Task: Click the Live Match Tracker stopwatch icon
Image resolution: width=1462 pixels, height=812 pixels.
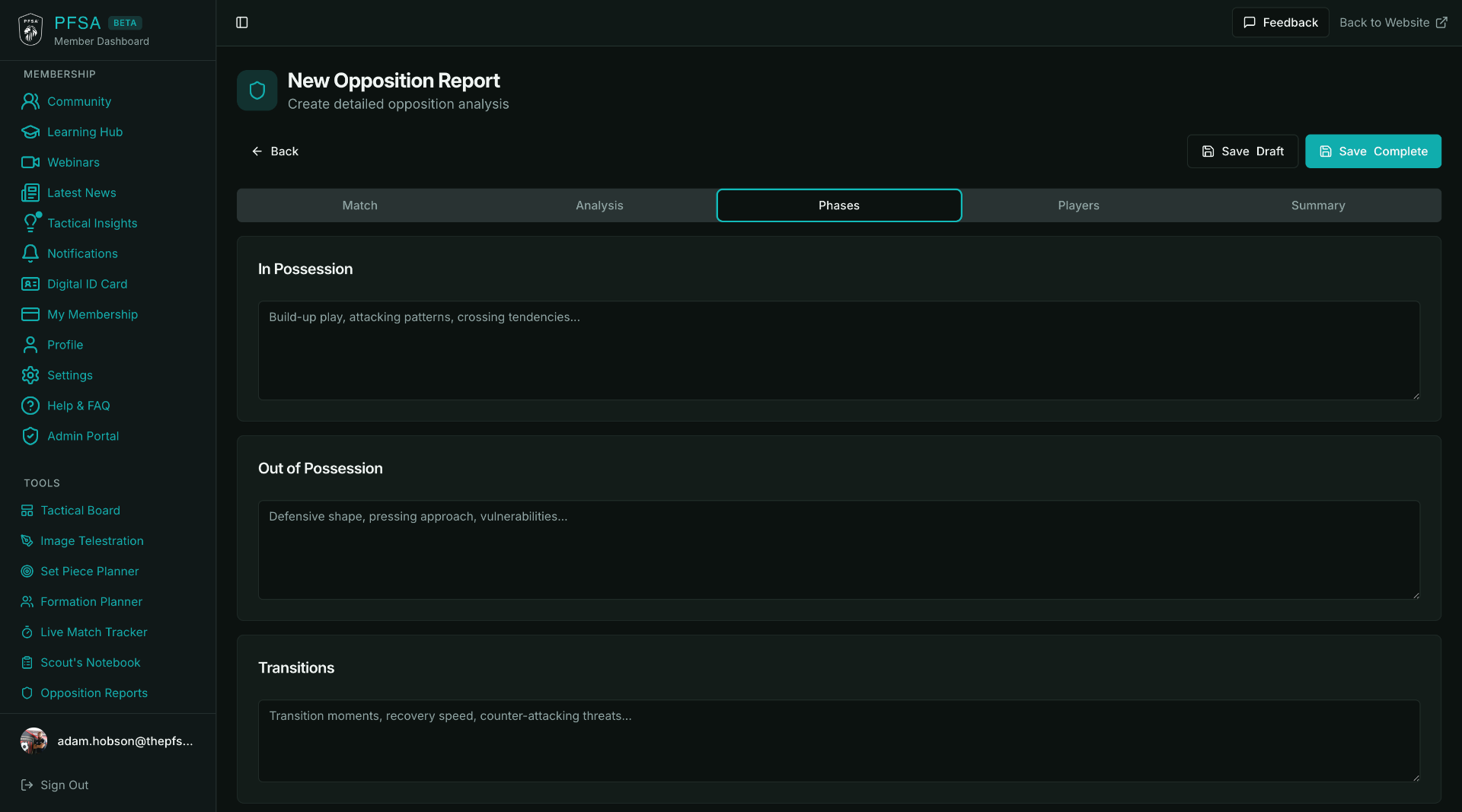Action: (x=27, y=632)
